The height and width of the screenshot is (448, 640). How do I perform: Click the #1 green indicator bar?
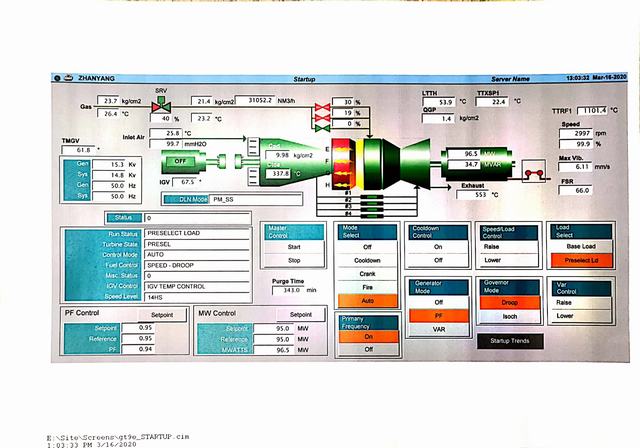coord(371,197)
